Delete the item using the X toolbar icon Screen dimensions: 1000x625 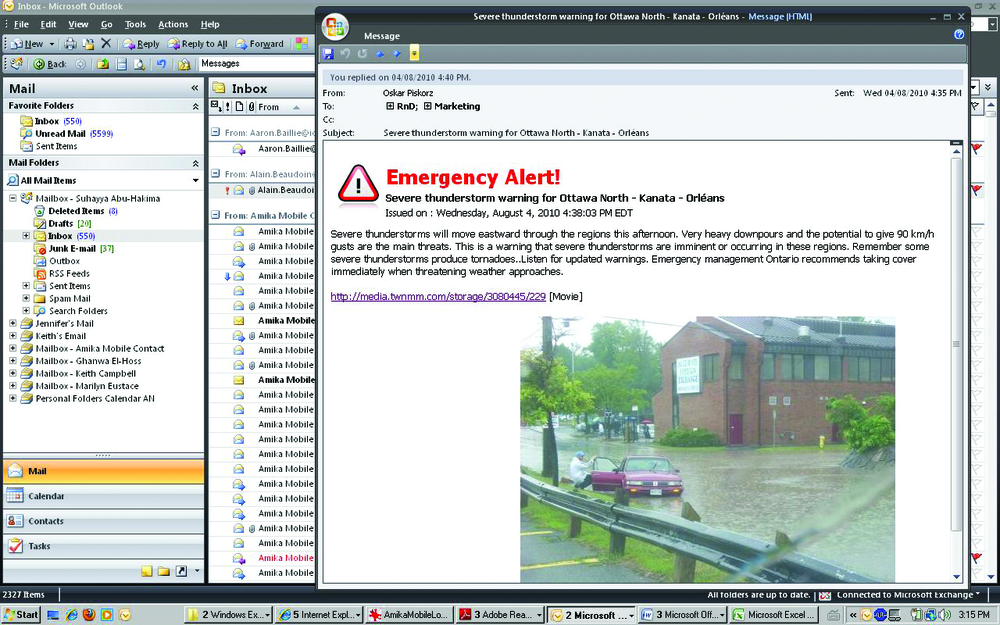(x=106, y=44)
